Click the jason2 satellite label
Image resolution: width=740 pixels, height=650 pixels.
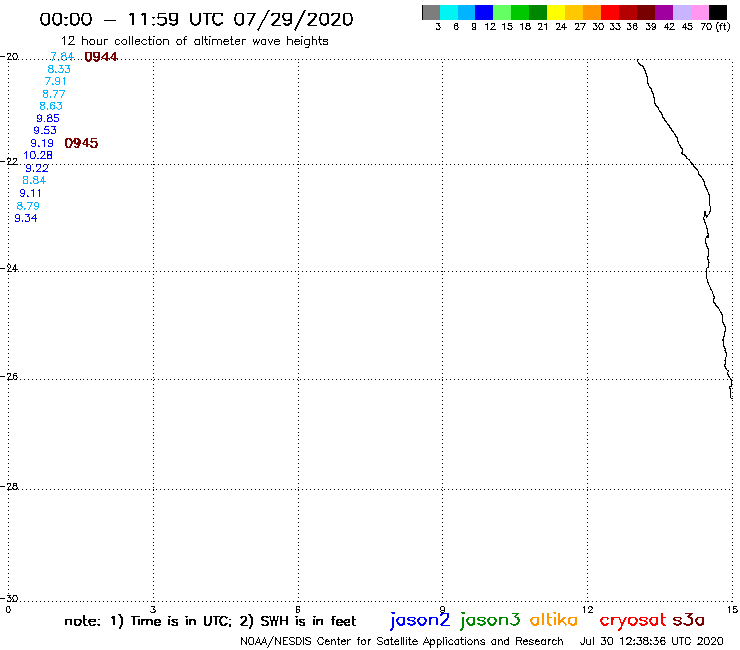(420, 620)
